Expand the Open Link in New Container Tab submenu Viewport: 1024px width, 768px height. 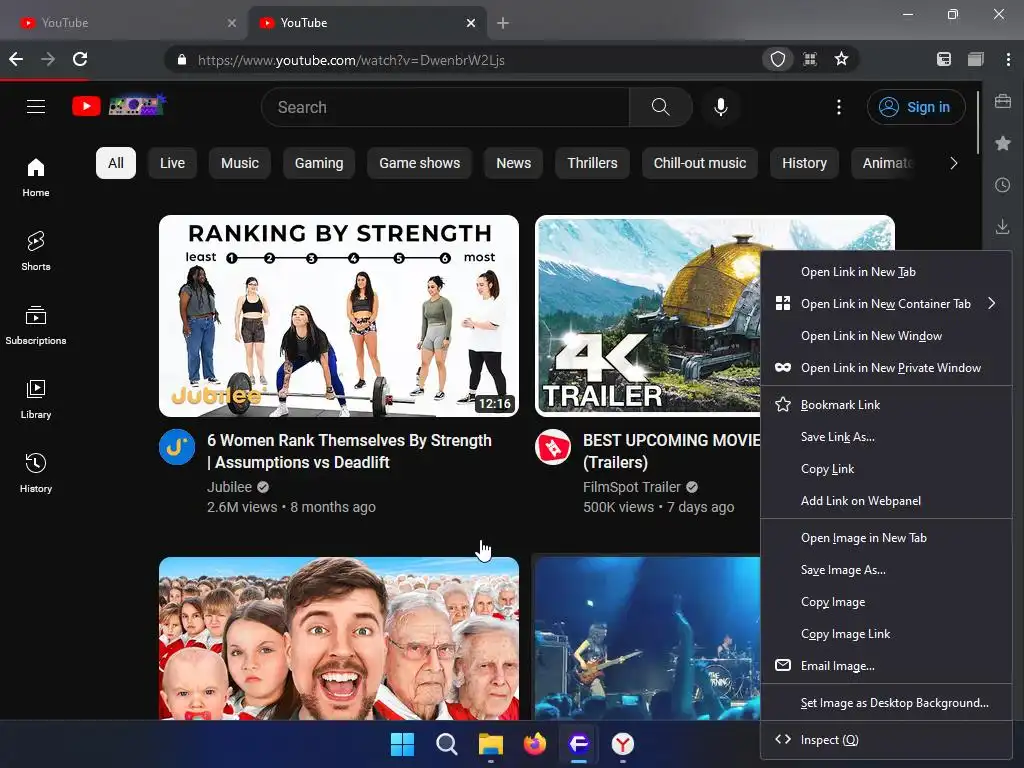(886, 304)
